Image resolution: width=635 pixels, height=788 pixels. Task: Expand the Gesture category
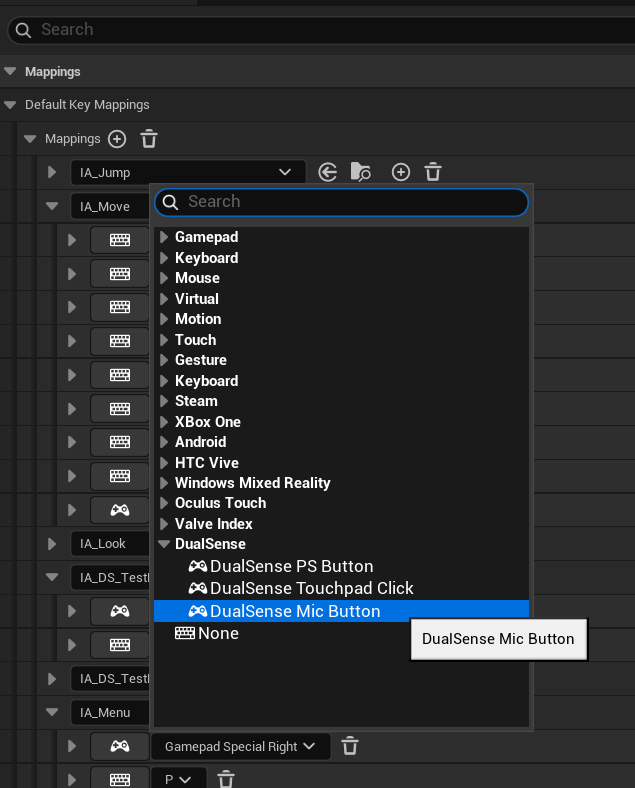pos(164,360)
